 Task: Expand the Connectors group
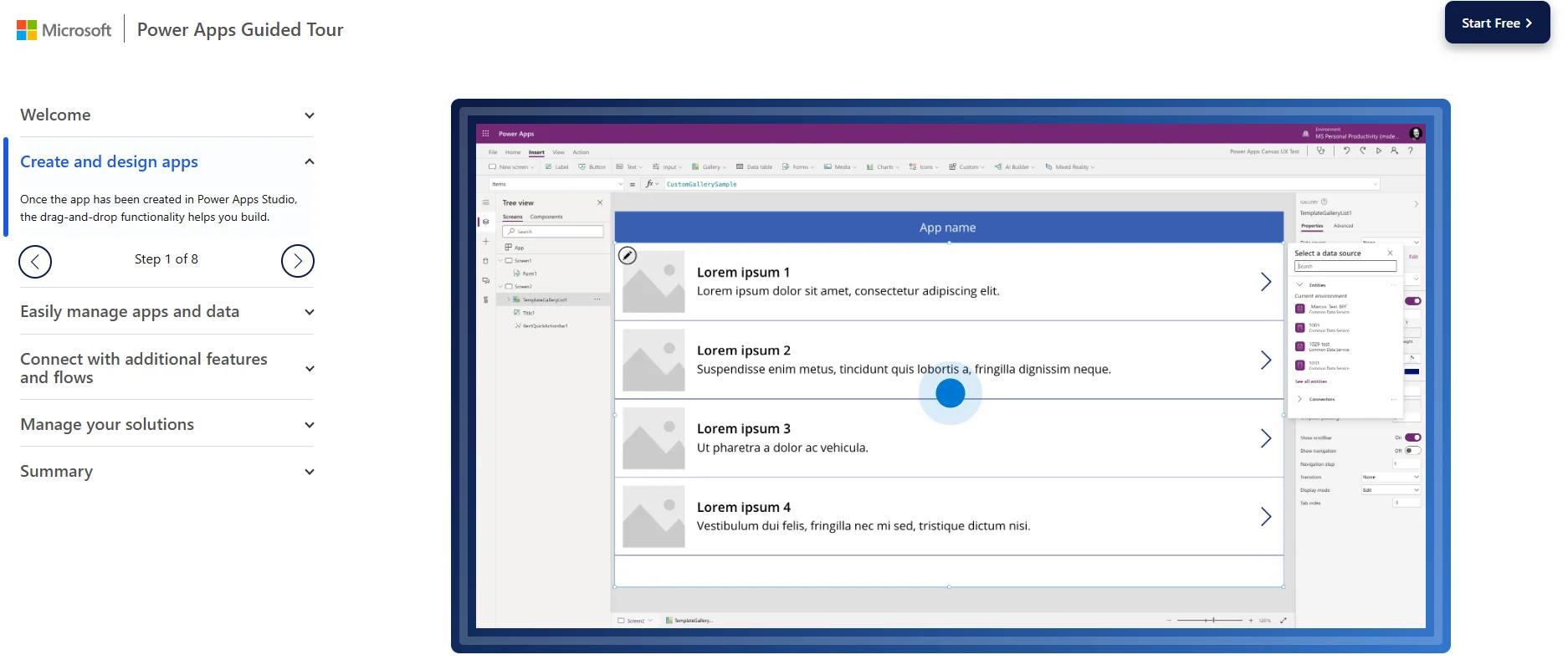pos(1299,399)
